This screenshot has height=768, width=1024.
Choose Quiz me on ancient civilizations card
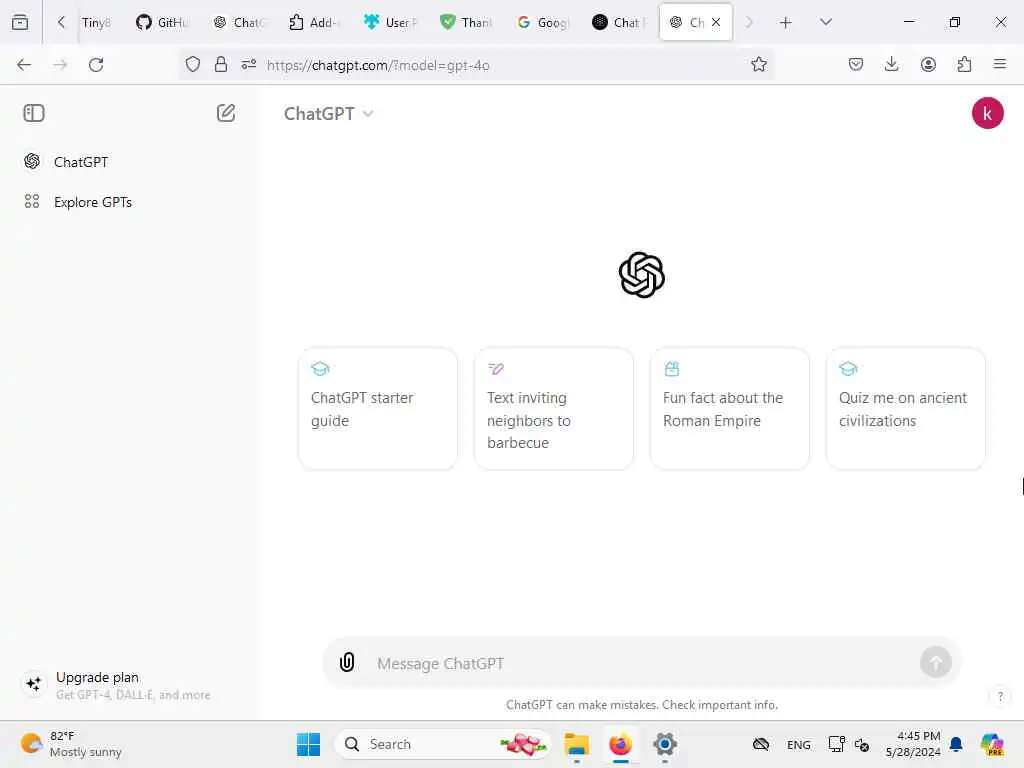point(905,409)
